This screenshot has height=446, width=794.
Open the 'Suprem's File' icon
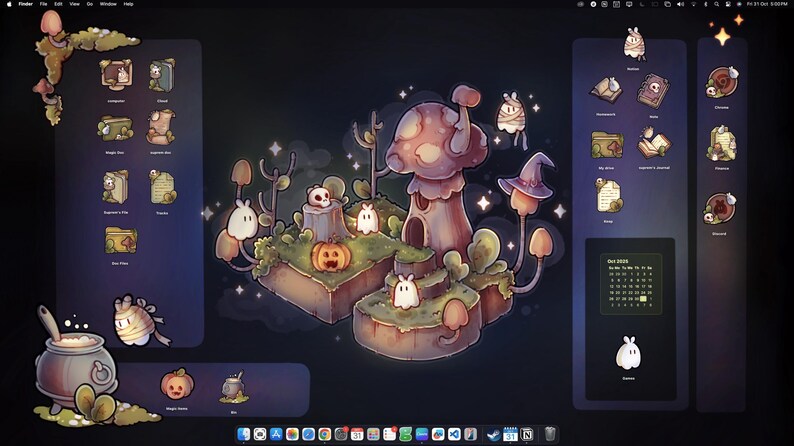click(115, 187)
